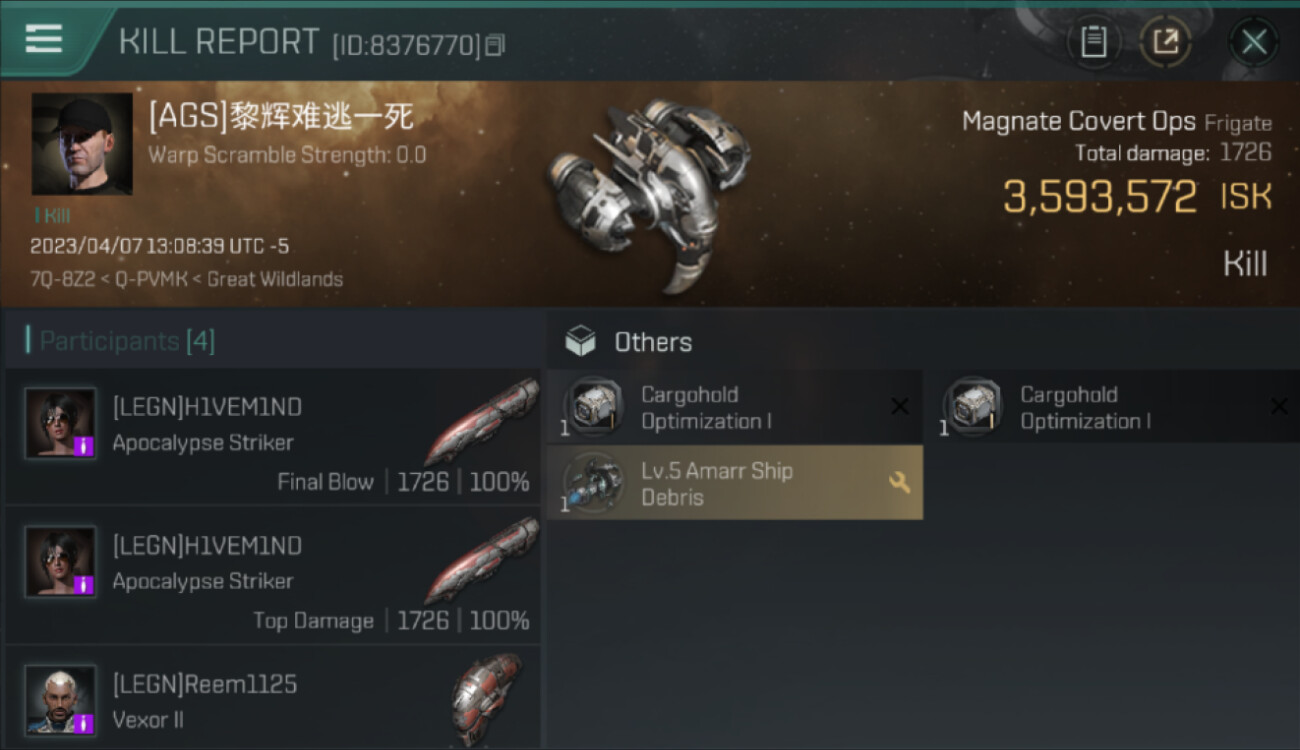The width and height of the screenshot is (1300, 750).
Task: Close the kill report window
Action: coord(1253,42)
